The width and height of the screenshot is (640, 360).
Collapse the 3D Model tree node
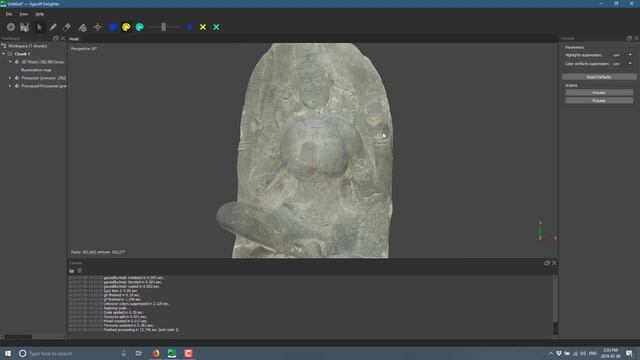10,62
